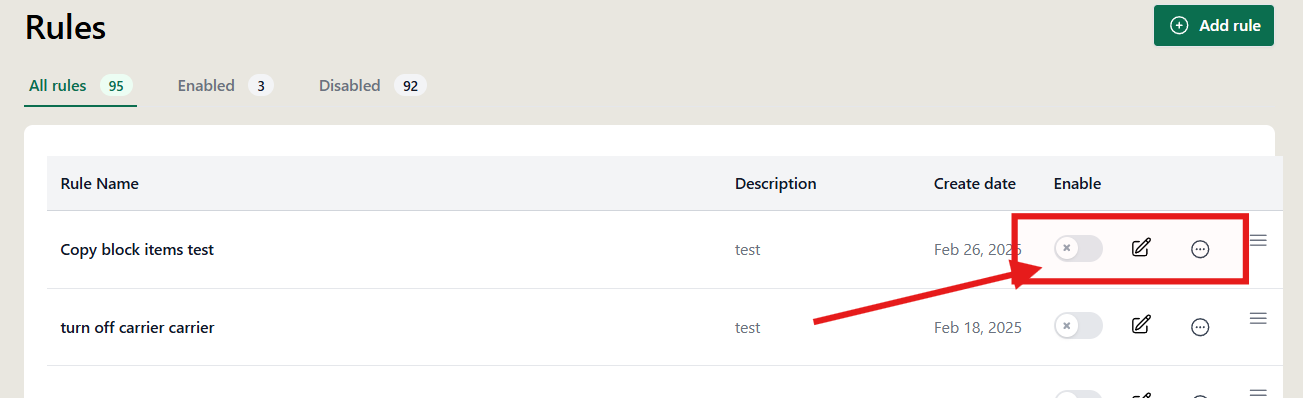The height and width of the screenshot is (398, 1303).
Task: Click the Create date column header
Action: click(975, 184)
